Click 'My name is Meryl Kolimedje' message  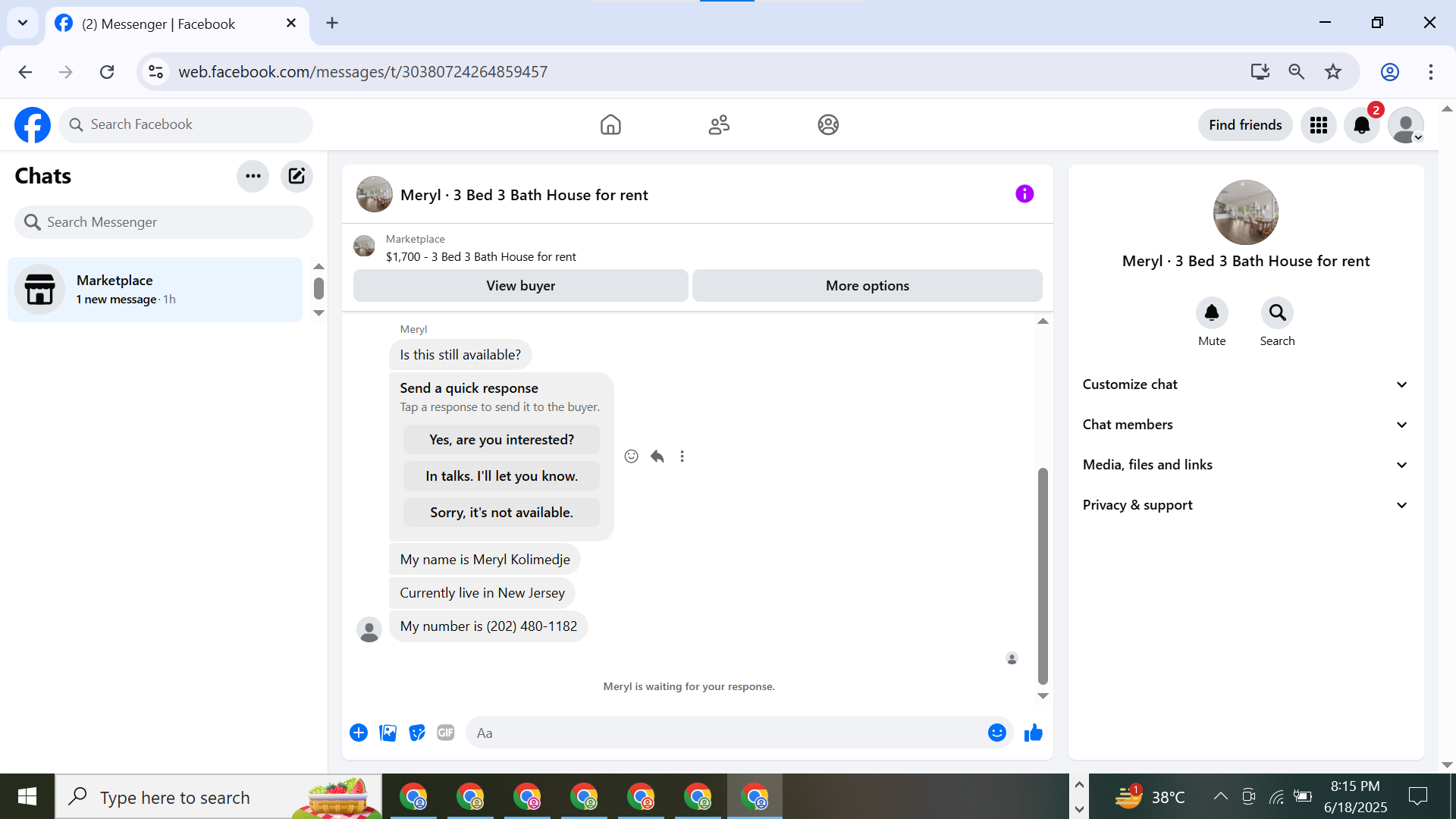point(485,560)
